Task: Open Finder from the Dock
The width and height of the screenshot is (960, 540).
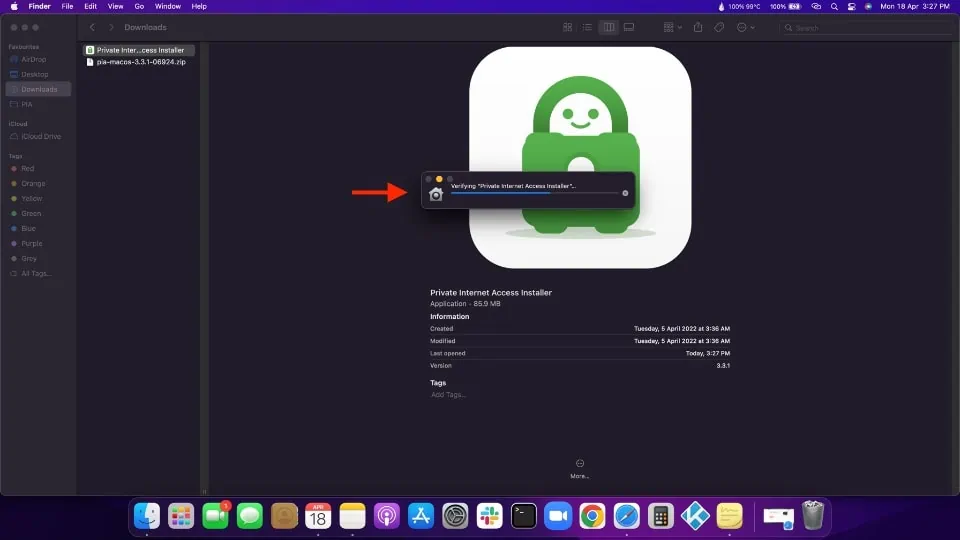Action: 147,516
